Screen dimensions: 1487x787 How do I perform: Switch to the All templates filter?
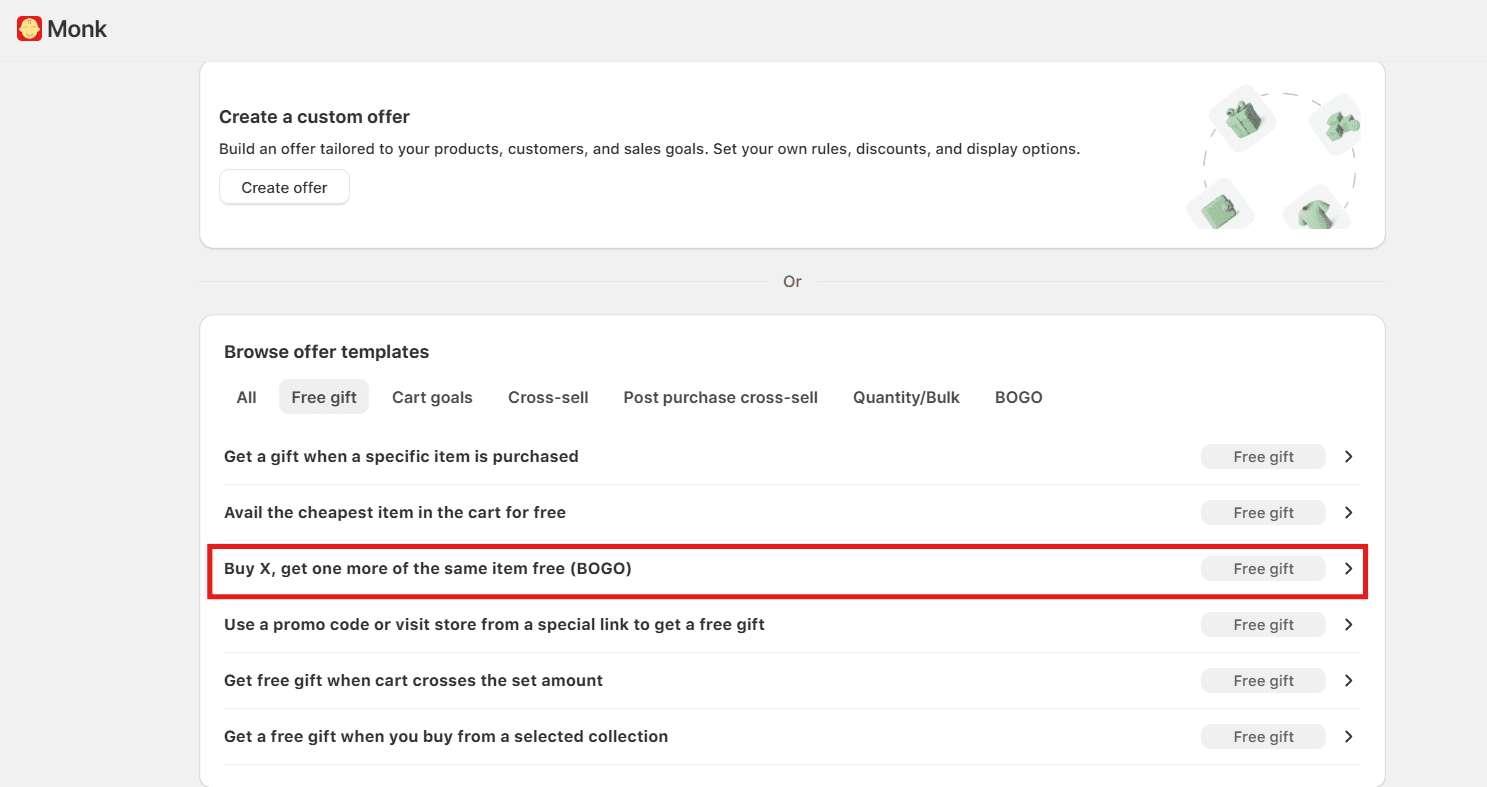coord(245,397)
